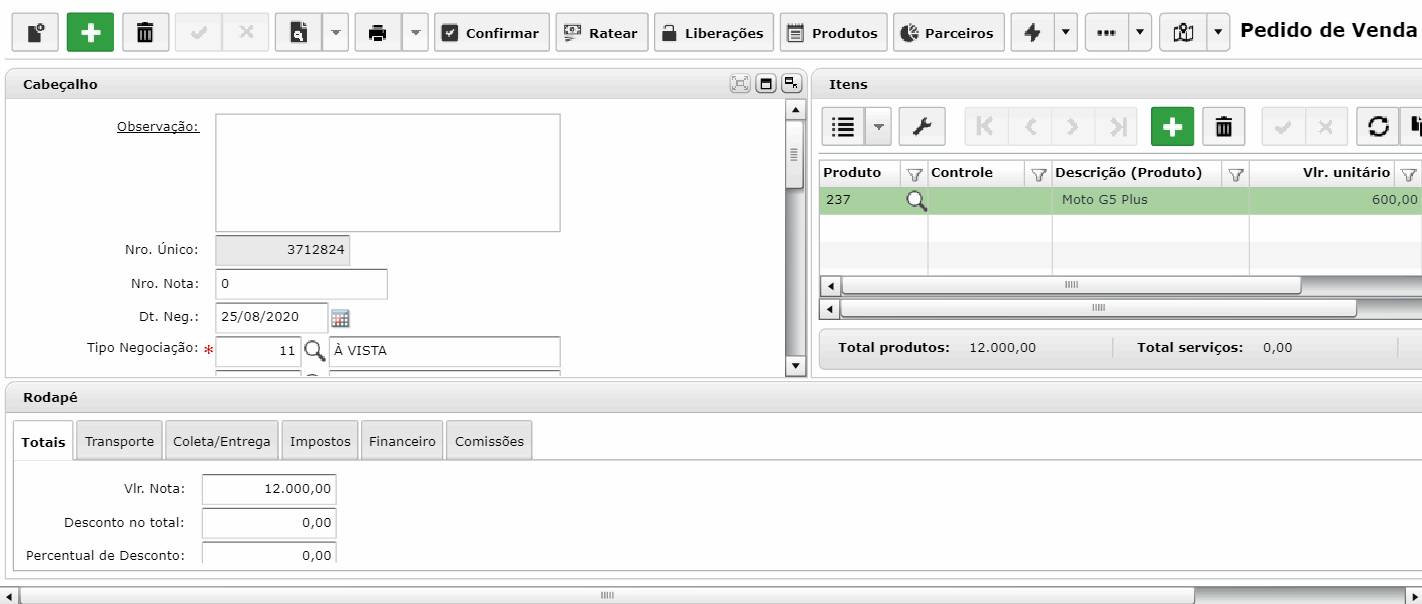This screenshot has width=1422, height=604.
Task: Select the Moto G5 Plus cell
Action: (1150, 200)
